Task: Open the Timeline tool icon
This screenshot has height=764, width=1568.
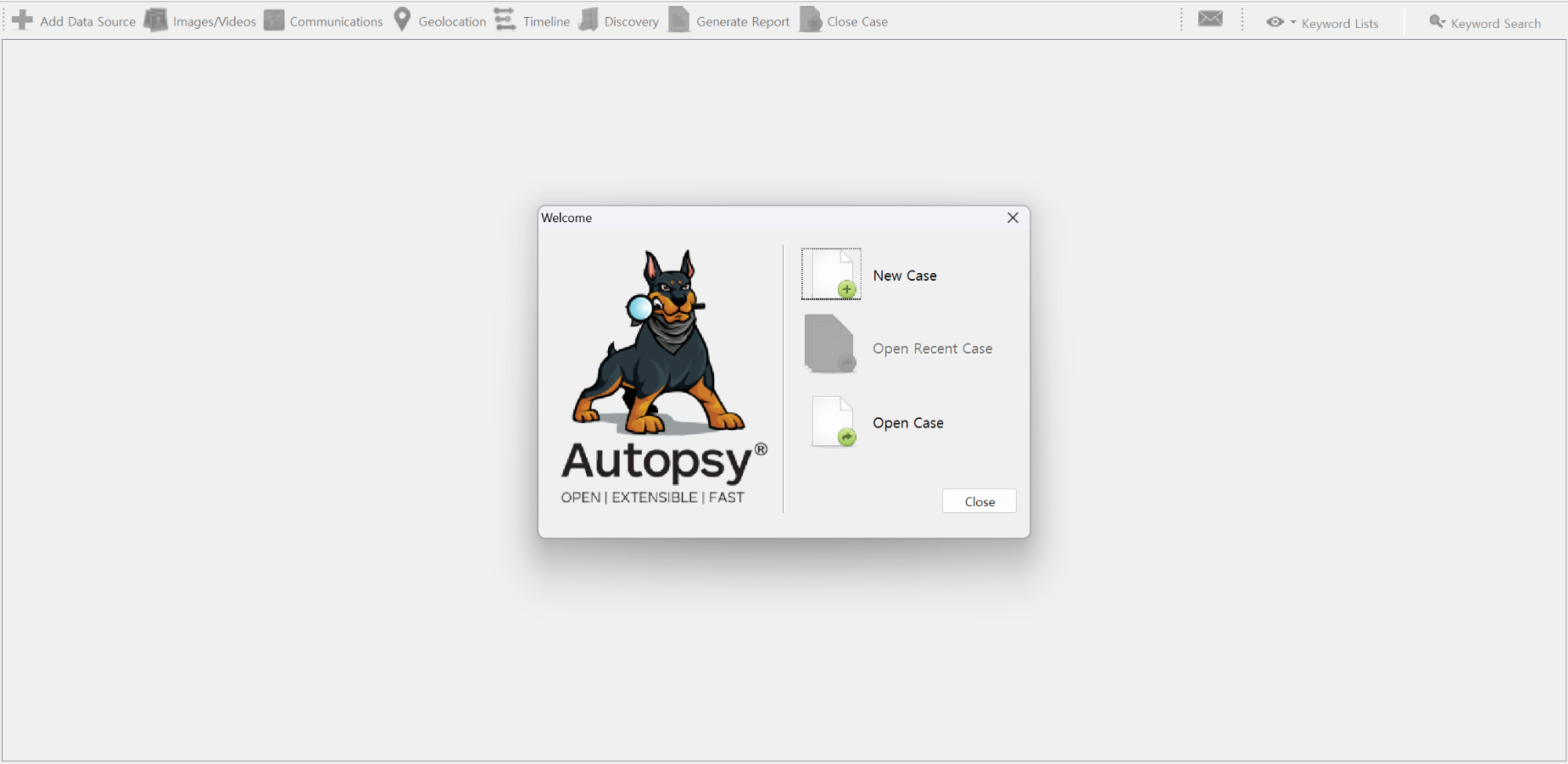Action: [505, 20]
